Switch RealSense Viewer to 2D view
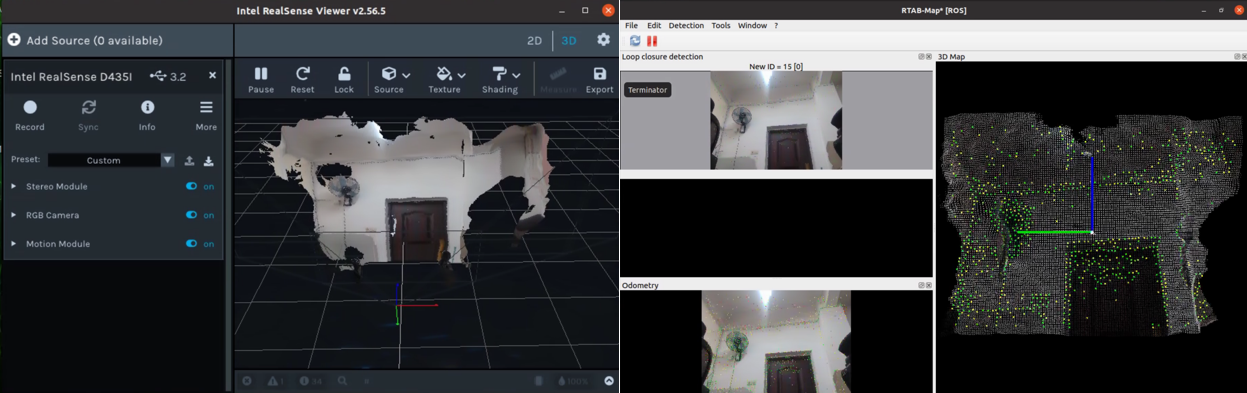Viewport: 1247px width, 393px height. tap(534, 41)
